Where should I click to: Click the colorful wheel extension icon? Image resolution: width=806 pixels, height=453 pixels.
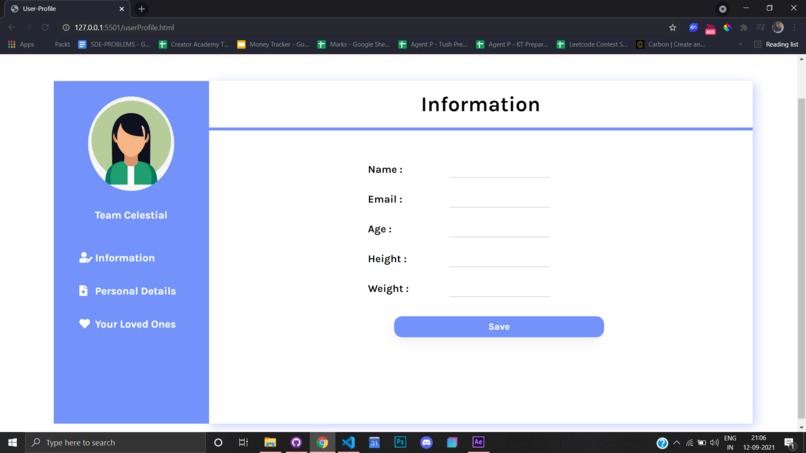(727, 27)
